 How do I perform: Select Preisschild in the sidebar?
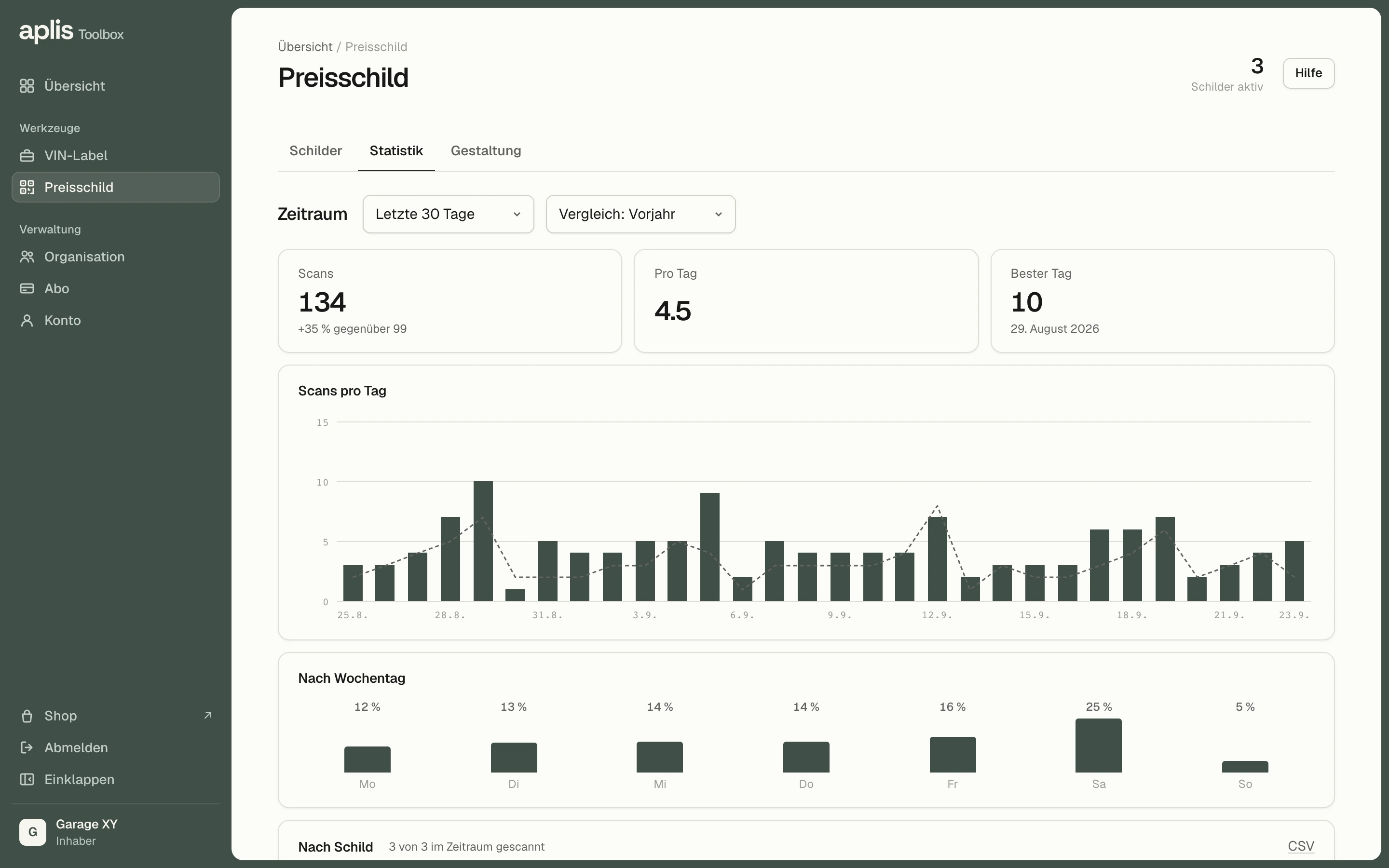(x=115, y=187)
